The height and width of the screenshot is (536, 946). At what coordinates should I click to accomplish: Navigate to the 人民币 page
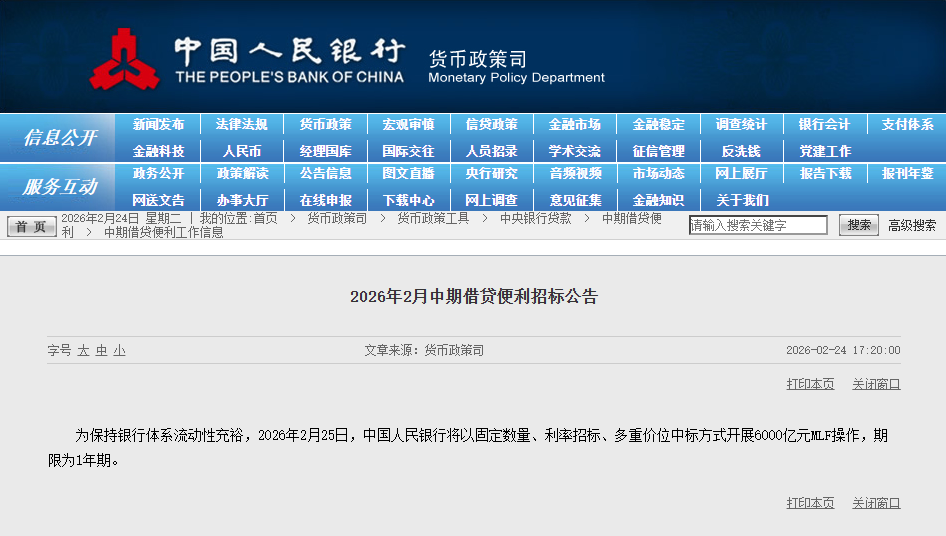pos(242,151)
